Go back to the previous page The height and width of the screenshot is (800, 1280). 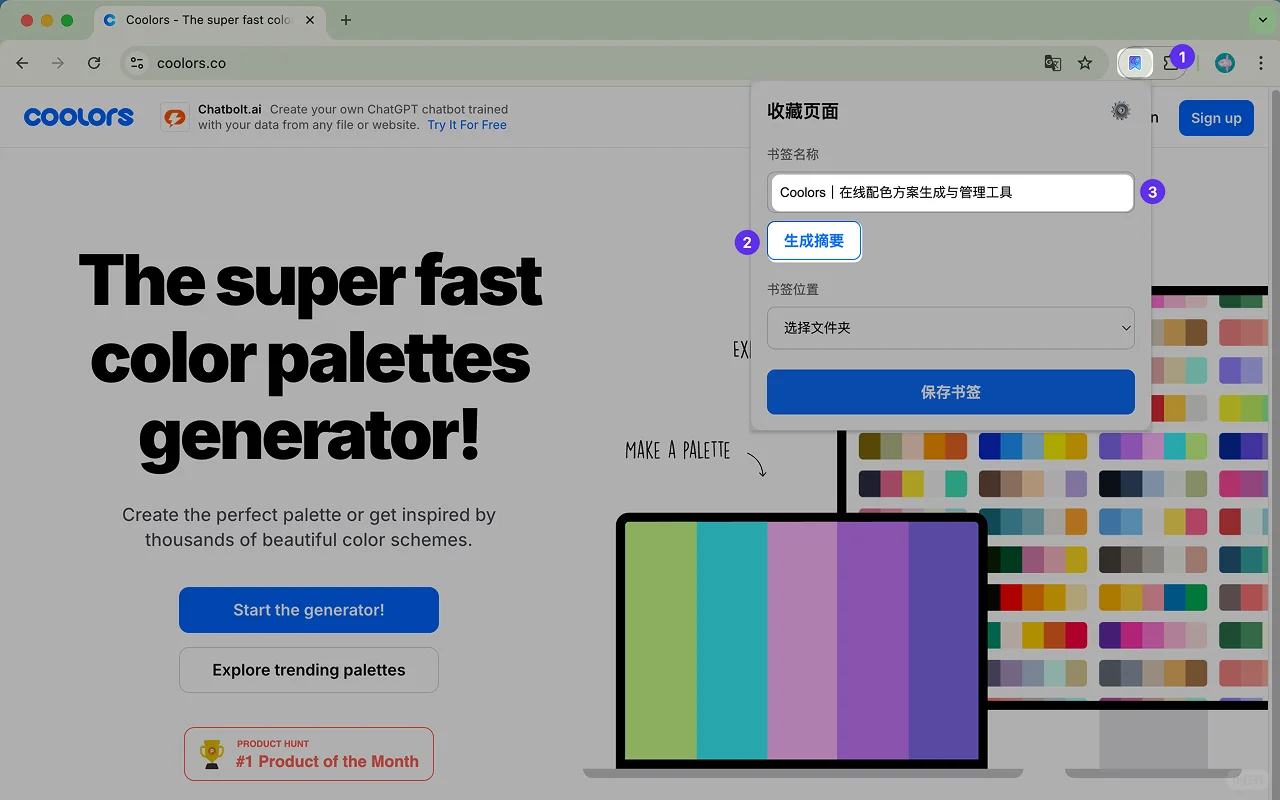pyautogui.click(x=22, y=63)
